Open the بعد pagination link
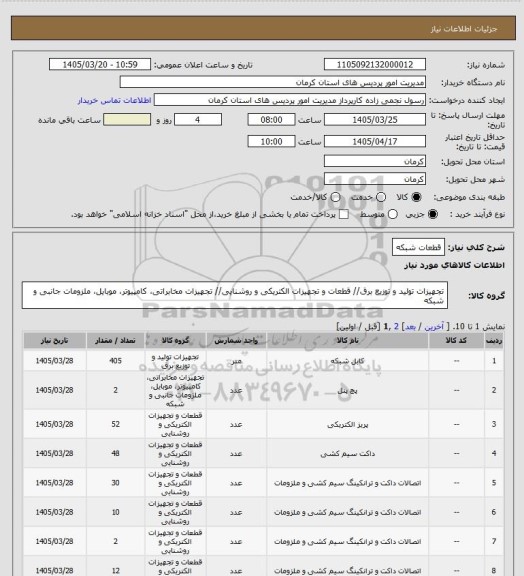 pyautogui.click(x=410, y=327)
